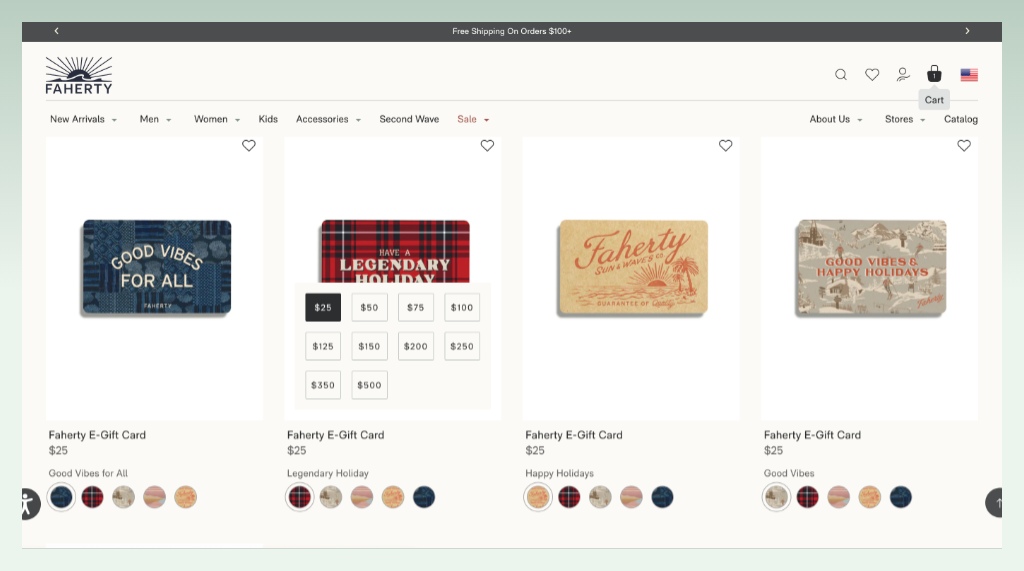Pick the red plaid swatch under Happy Holidays

(569, 497)
